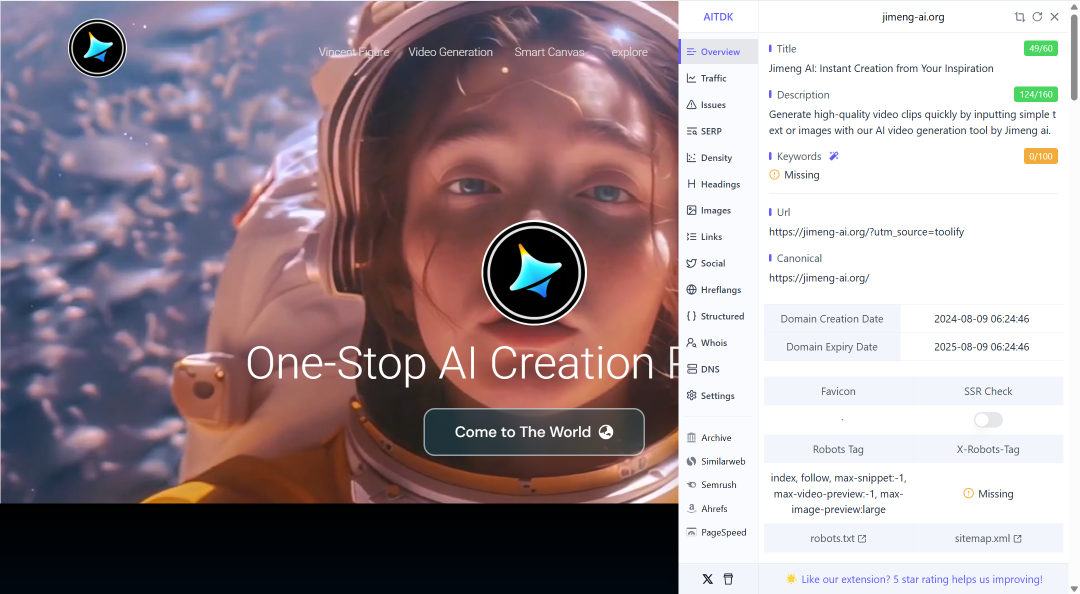The image size is (1080, 594).
Task: Toggle the SSR Check switch
Action: pyautogui.click(x=988, y=420)
